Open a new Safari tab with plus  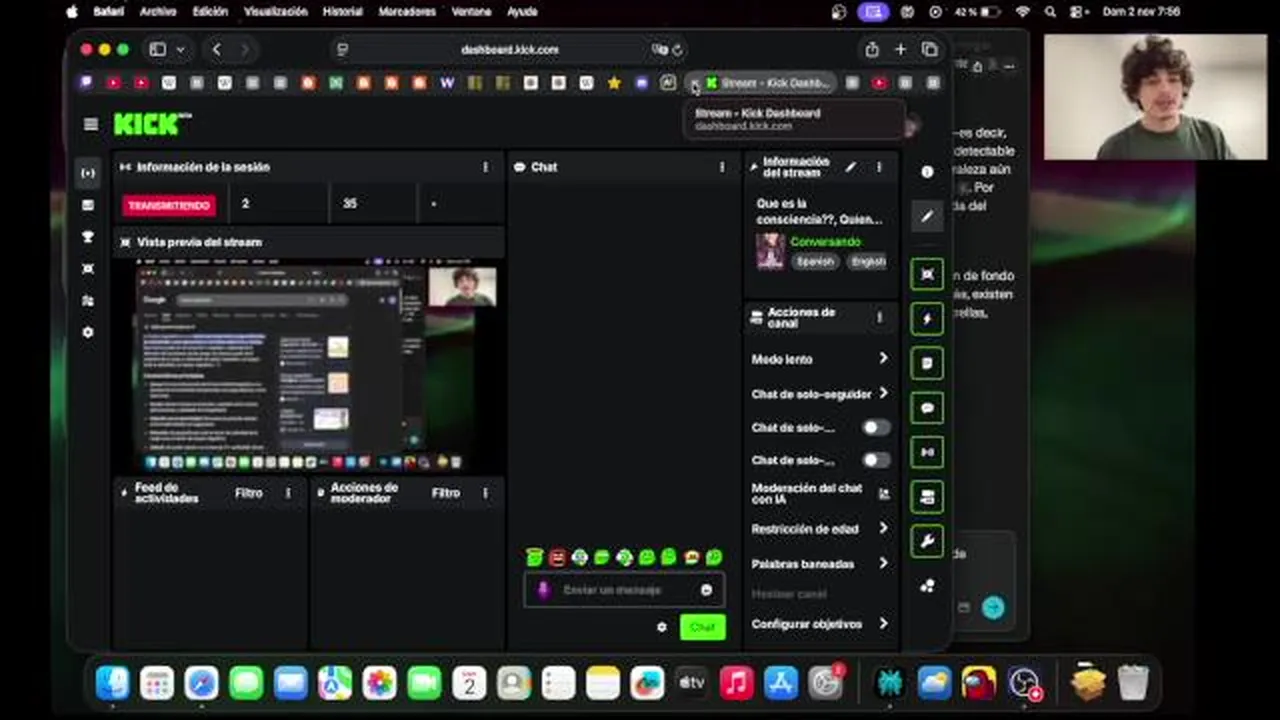click(x=900, y=49)
